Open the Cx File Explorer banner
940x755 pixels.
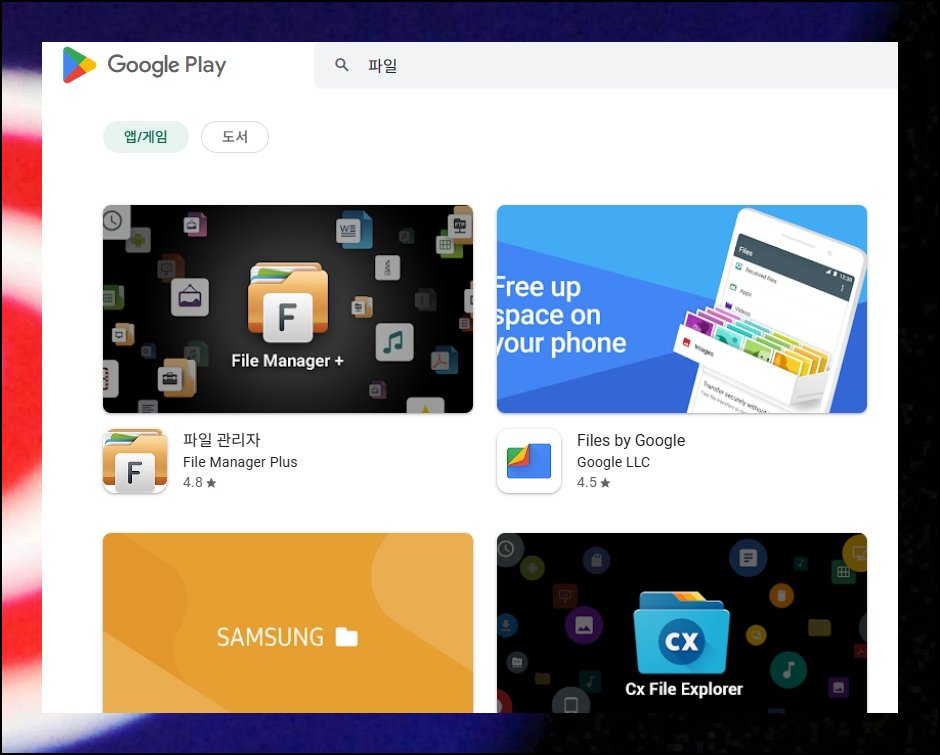(x=682, y=622)
